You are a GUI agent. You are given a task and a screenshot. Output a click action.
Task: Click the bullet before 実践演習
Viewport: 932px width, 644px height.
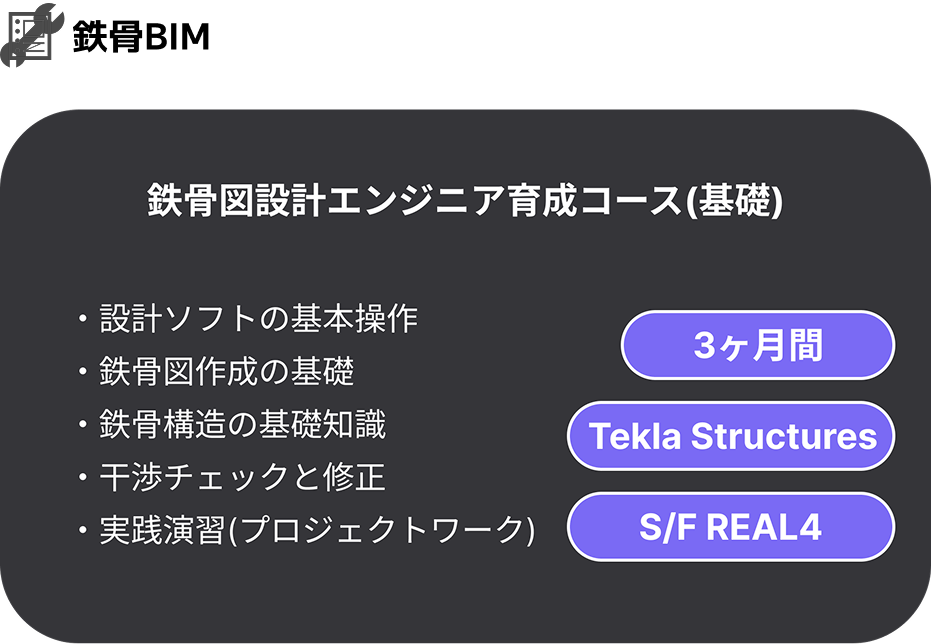pyautogui.click(x=83, y=530)
